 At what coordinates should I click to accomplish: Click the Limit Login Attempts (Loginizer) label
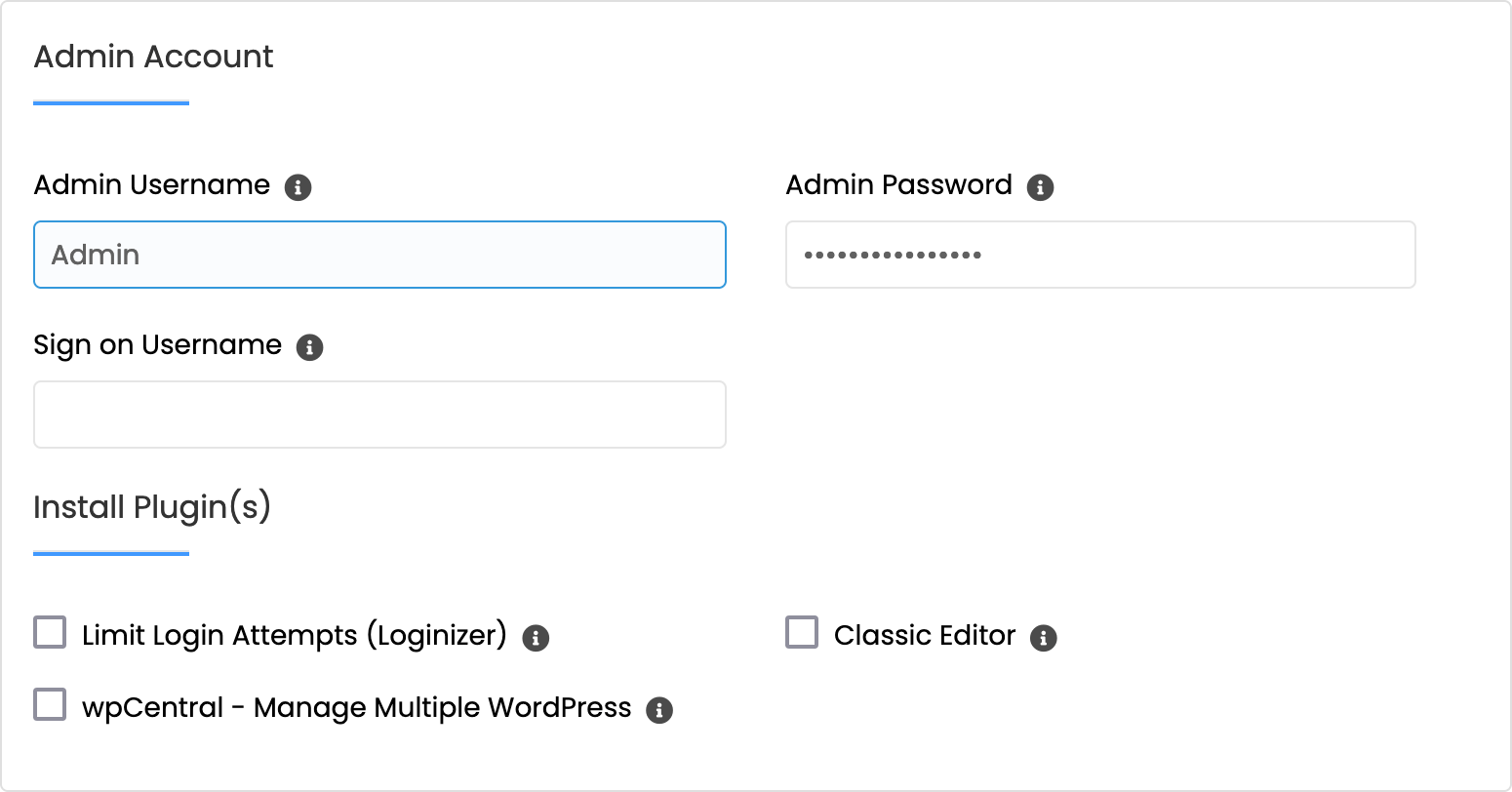click(x=295, y=636)
